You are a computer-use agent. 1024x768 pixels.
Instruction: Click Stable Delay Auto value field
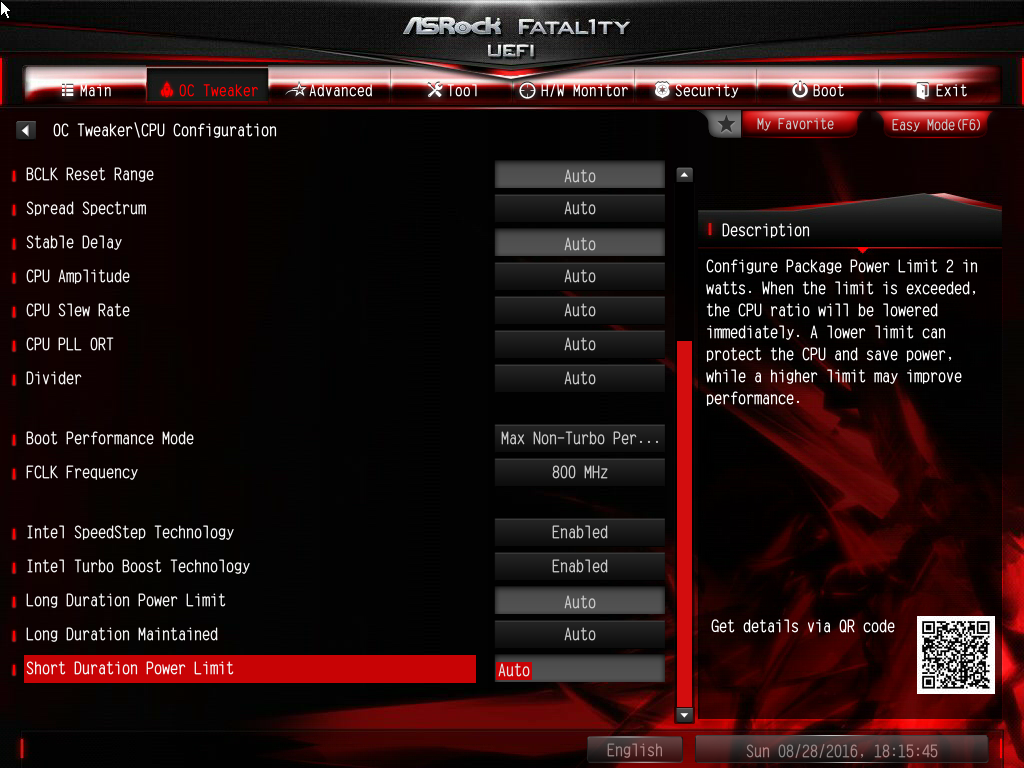(x=579, y=244)
